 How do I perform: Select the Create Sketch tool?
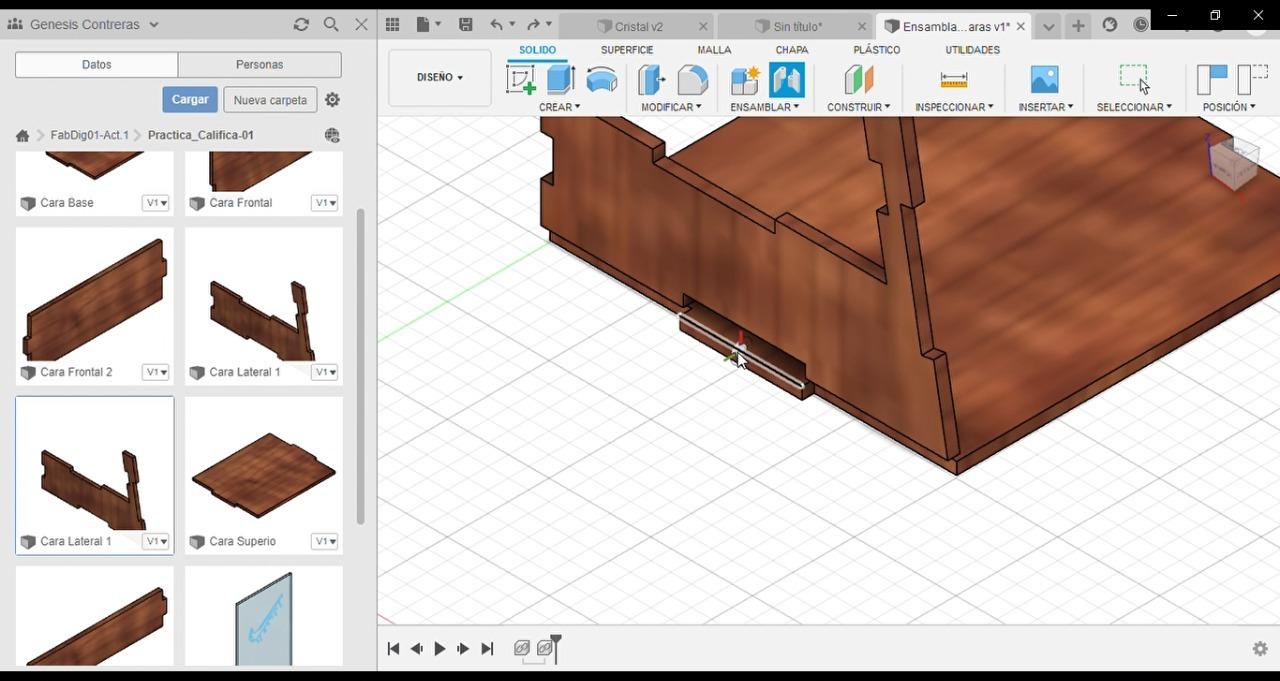point(521,80)
